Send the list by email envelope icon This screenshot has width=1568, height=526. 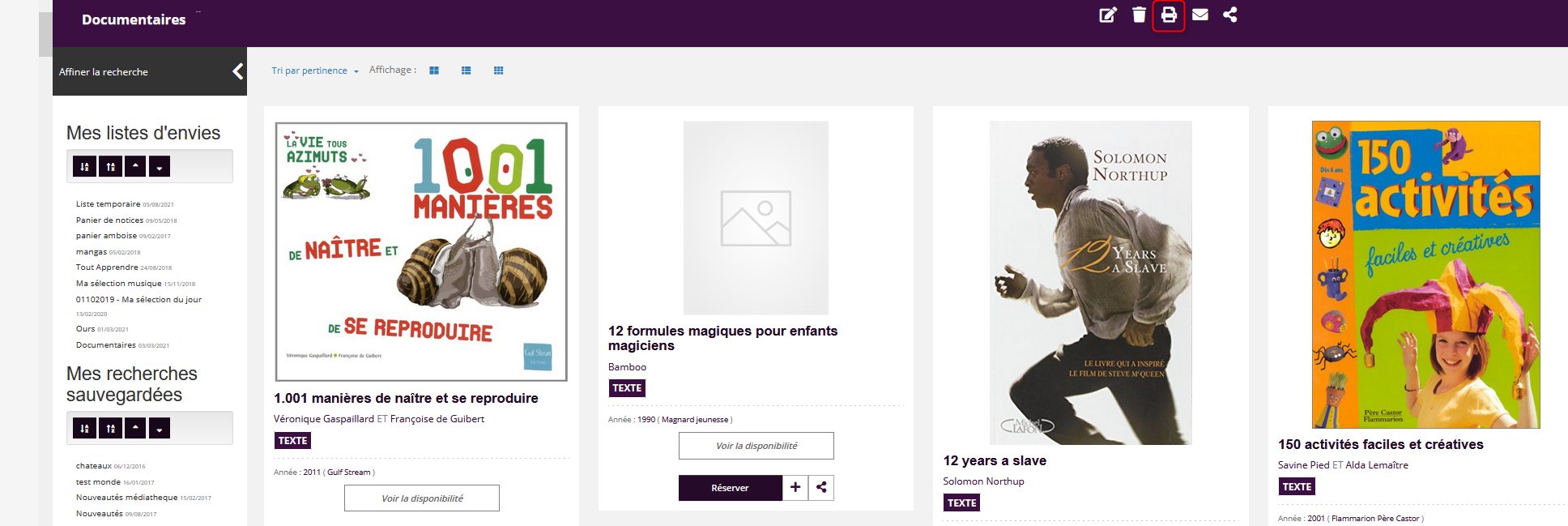click(x=1200, y=15)
